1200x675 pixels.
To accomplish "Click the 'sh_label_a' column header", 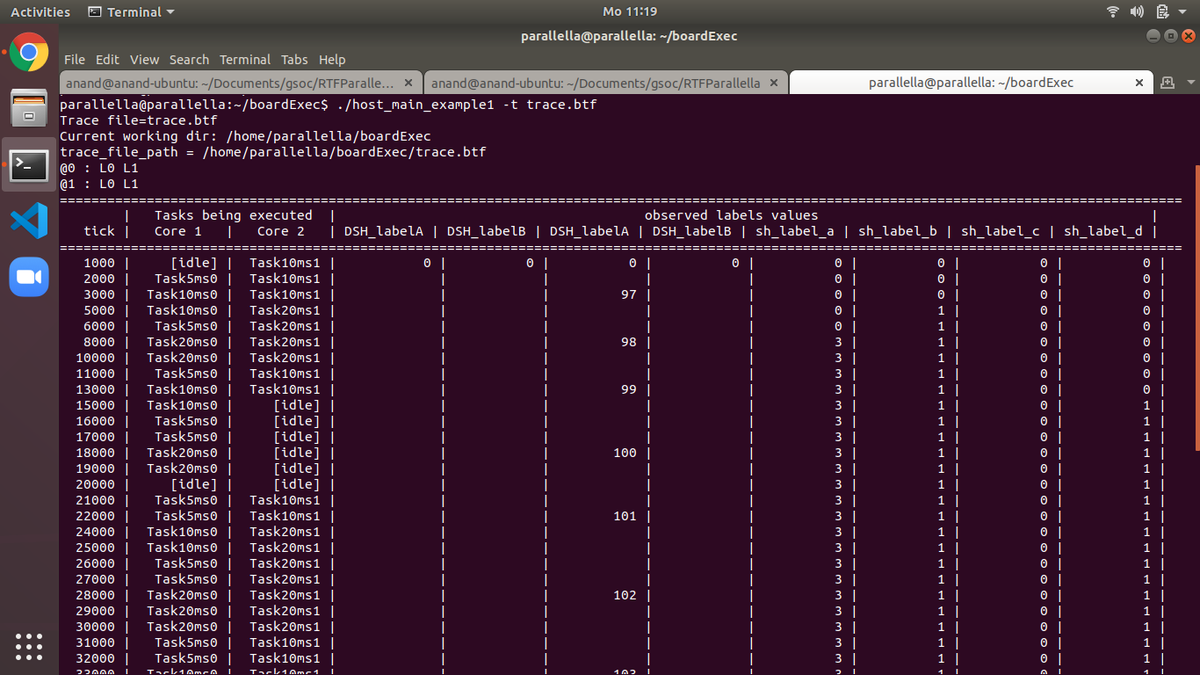I will click(795, 231).
